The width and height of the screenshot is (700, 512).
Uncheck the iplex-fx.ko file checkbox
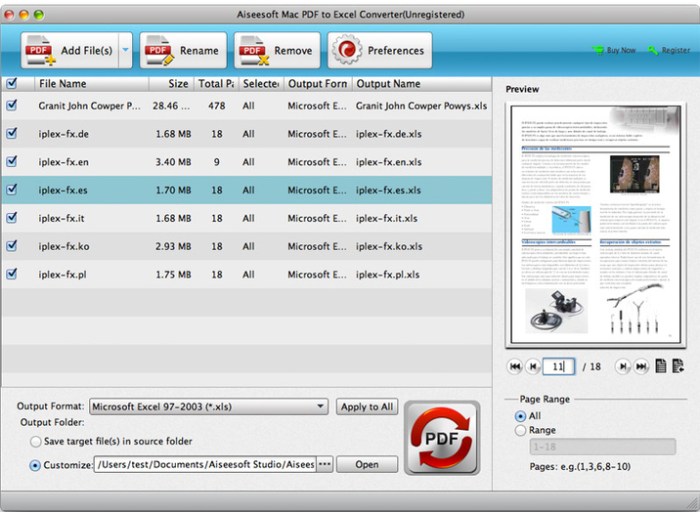tap(12, 246)
